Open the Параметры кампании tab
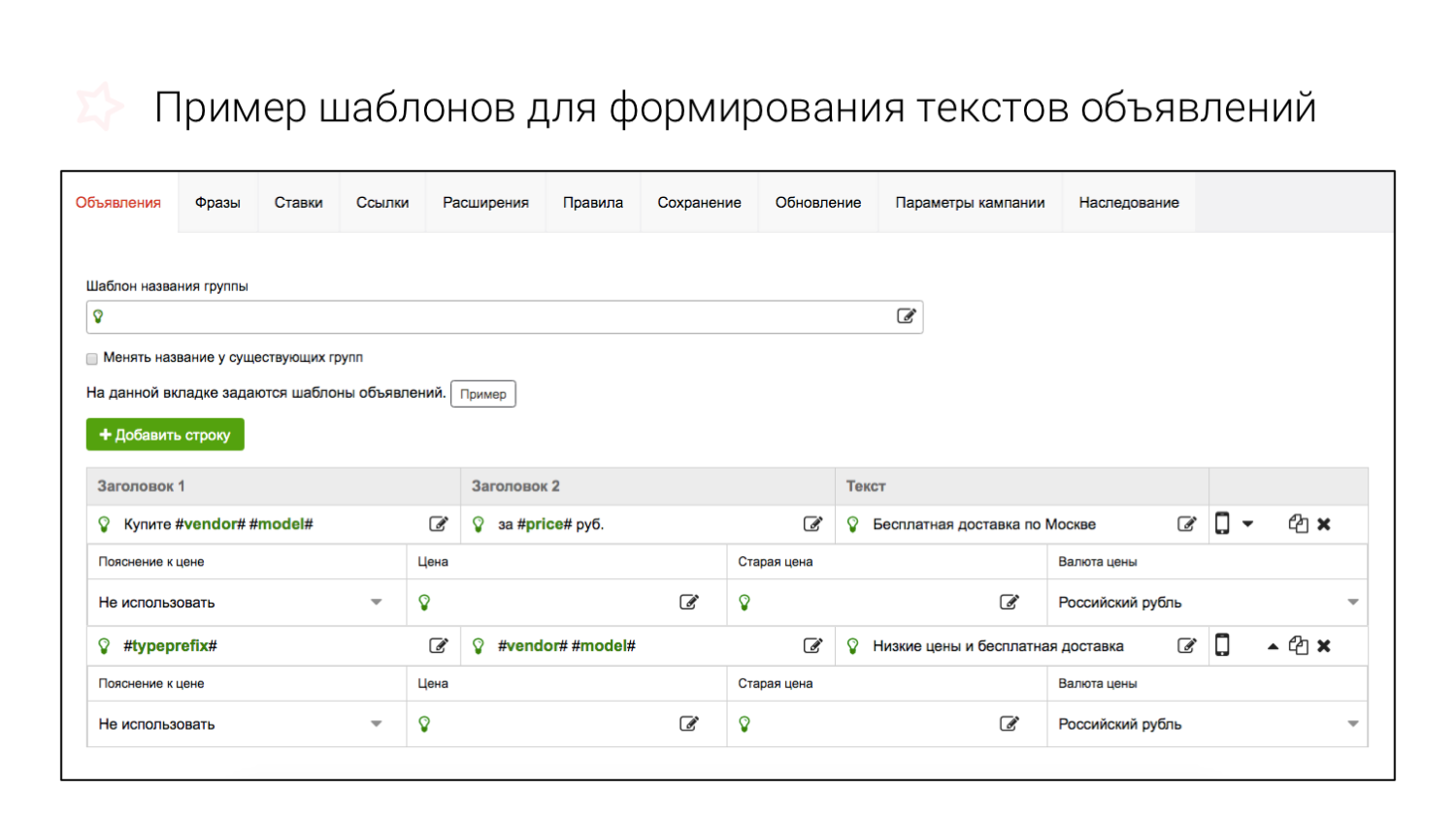 970,203
